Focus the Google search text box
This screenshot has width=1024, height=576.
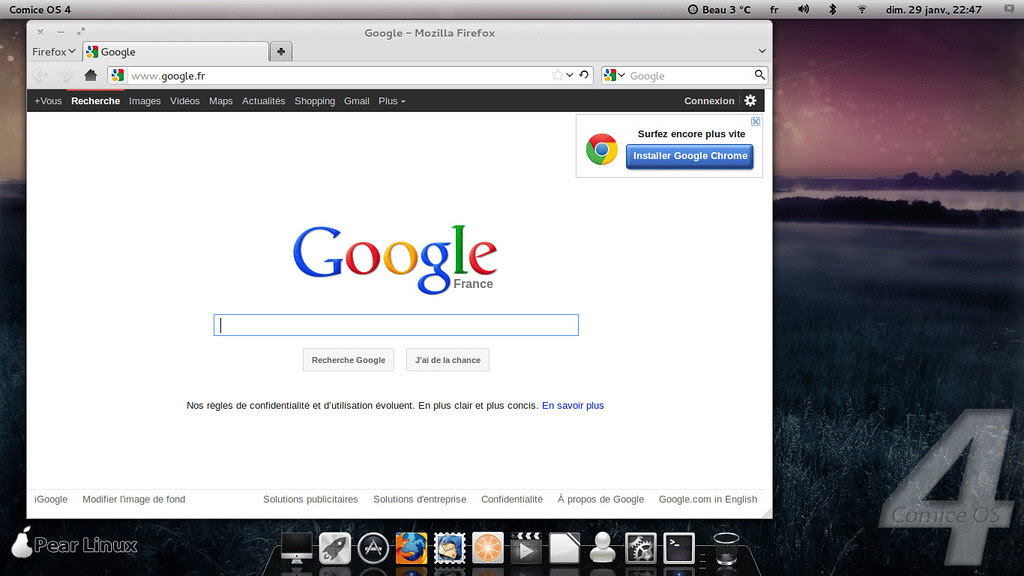coord(396,325)
